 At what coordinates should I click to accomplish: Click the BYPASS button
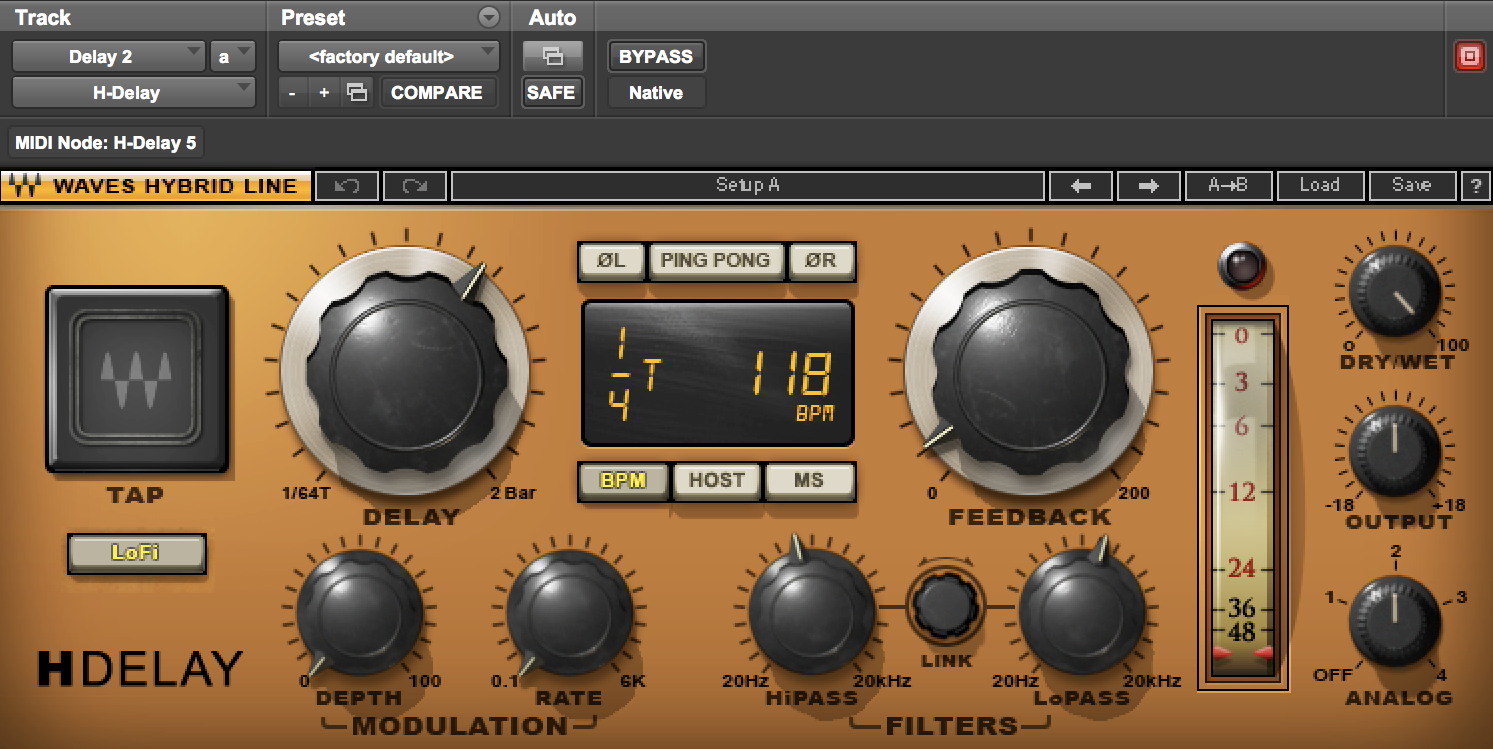click(656, 57)
